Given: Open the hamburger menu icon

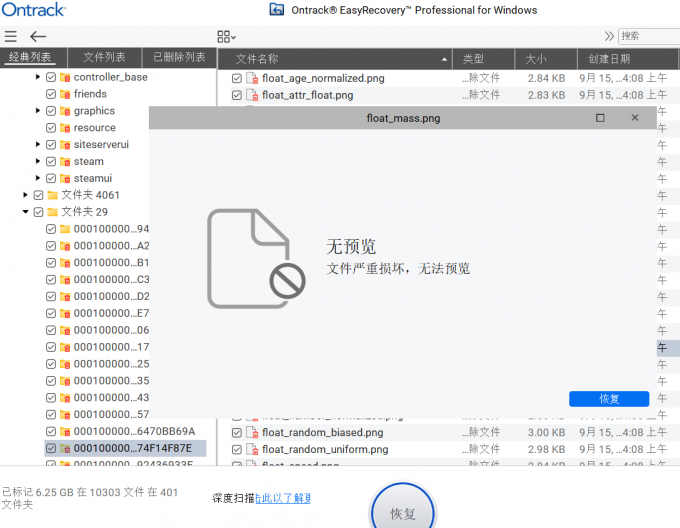Looking at the screenshot, I should [x=10, y=36].
